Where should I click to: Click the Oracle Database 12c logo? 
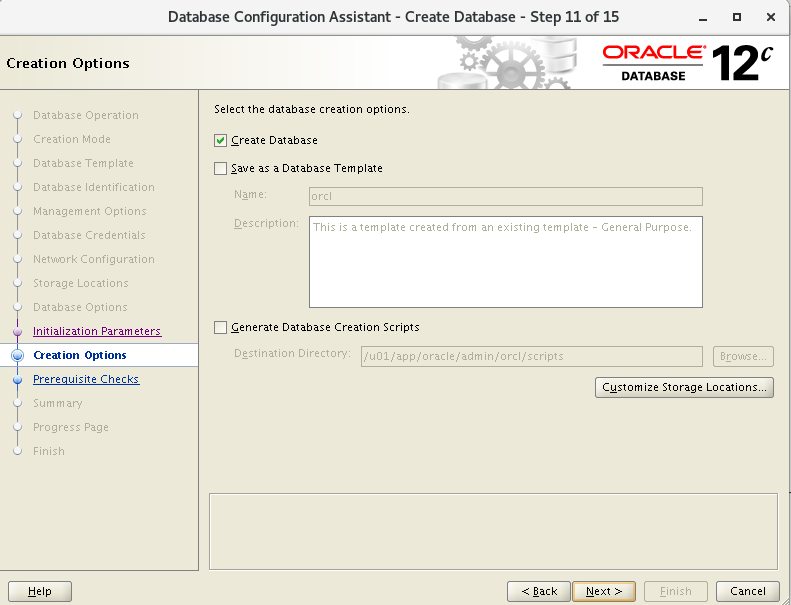click(x=688, y=63)
